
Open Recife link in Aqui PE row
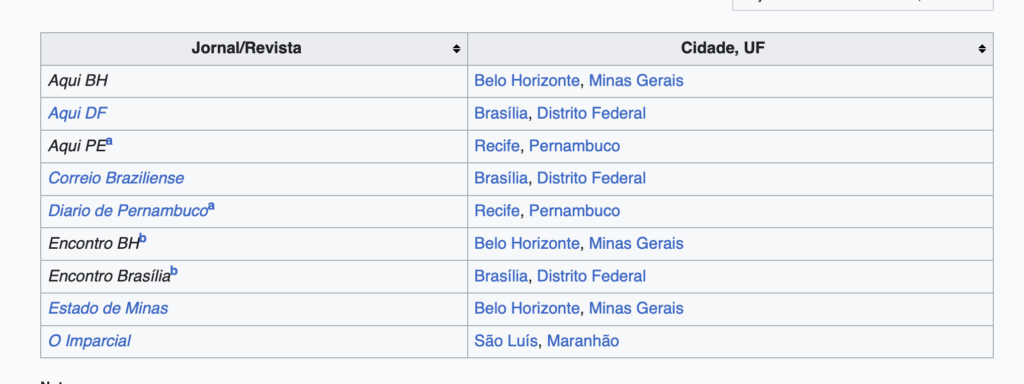[496, 146]
